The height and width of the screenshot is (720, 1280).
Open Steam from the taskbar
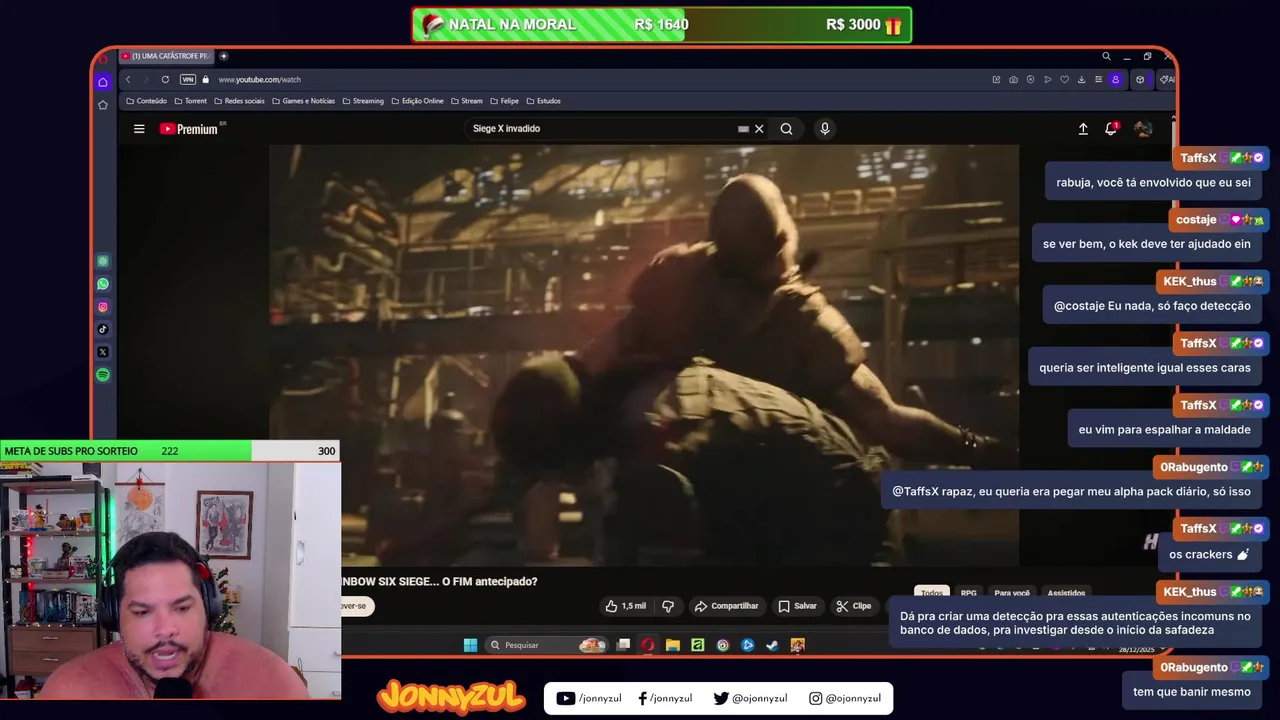(772, 645)
